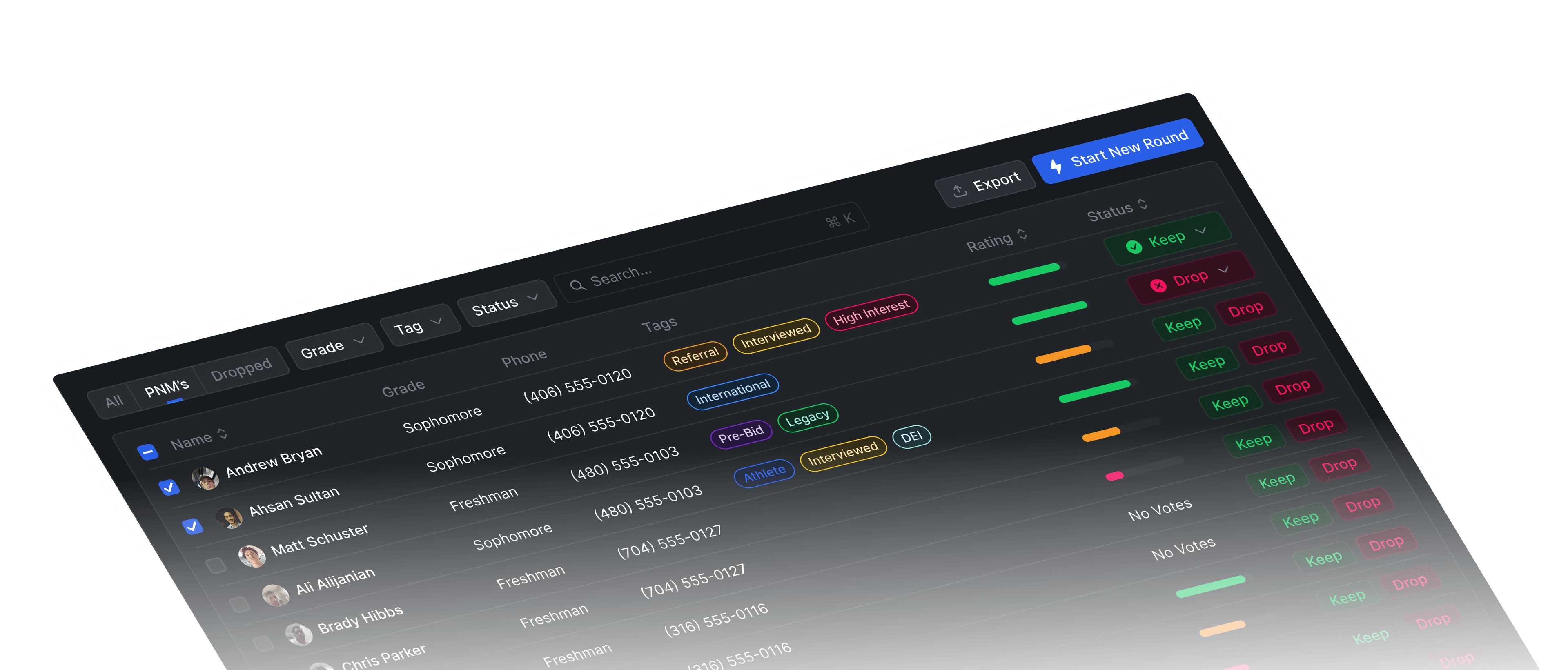
Task: Uncheck Andrew Bryan's row checkbox
Action: click(x=169, y=487)
